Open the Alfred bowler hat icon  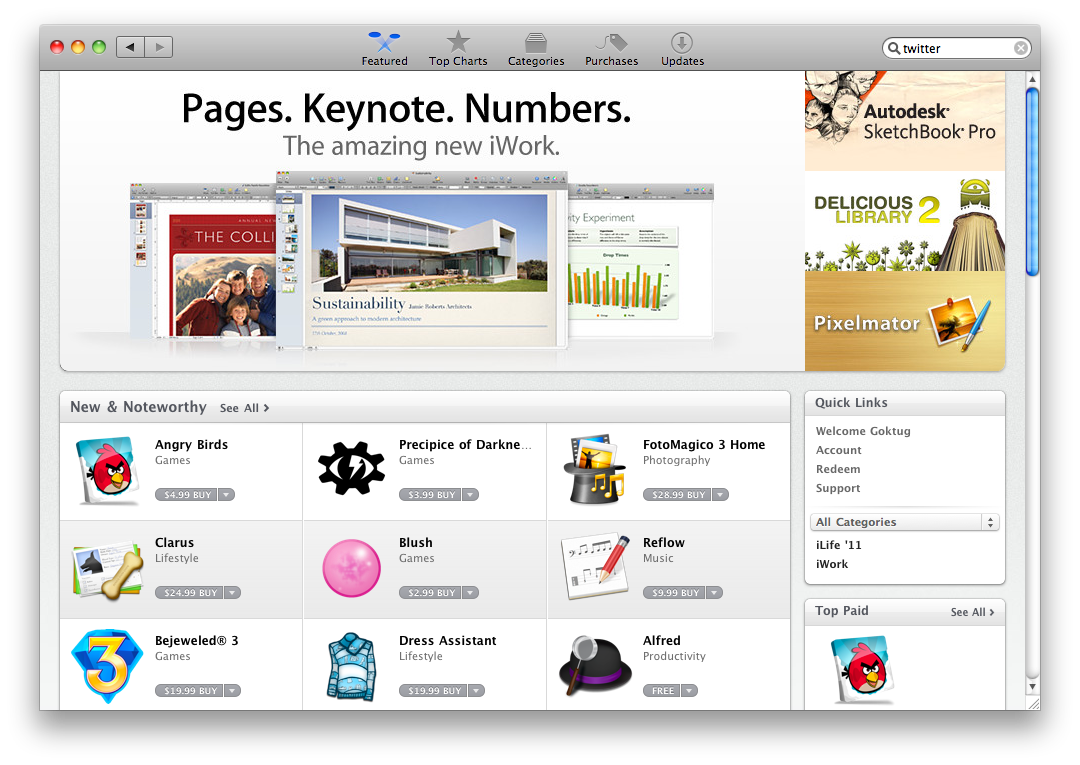point(594,666)
